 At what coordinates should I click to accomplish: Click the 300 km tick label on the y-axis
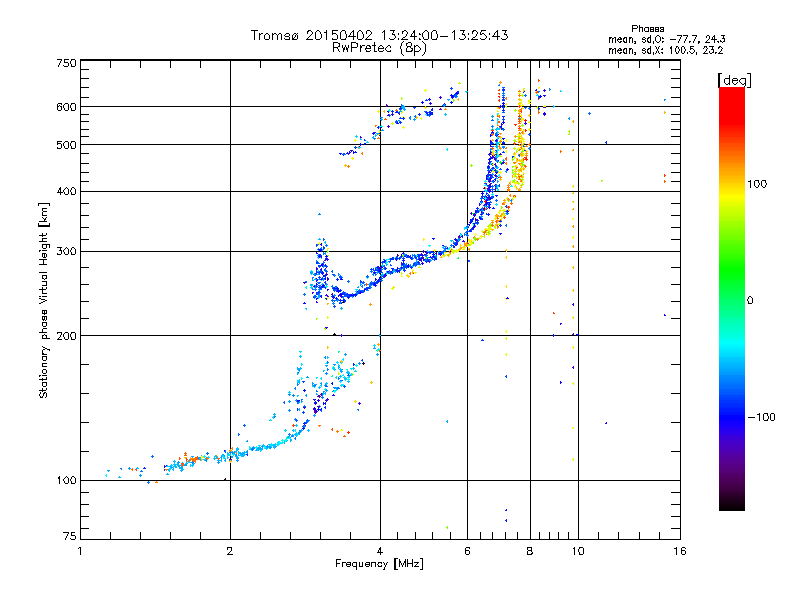pyautogui.click(x=65, y=252)
